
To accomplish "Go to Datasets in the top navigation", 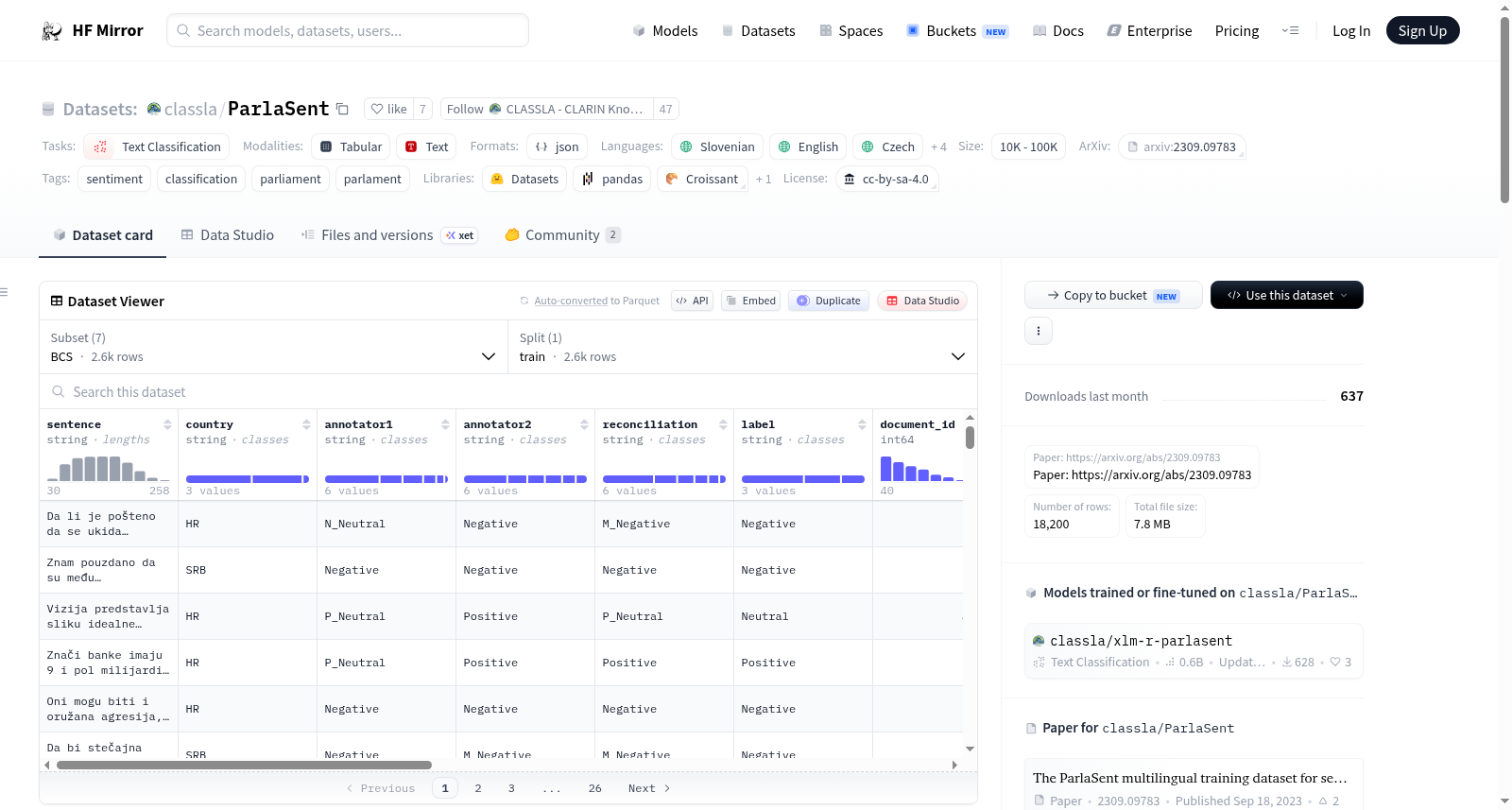I will click(x=759, y=31).
